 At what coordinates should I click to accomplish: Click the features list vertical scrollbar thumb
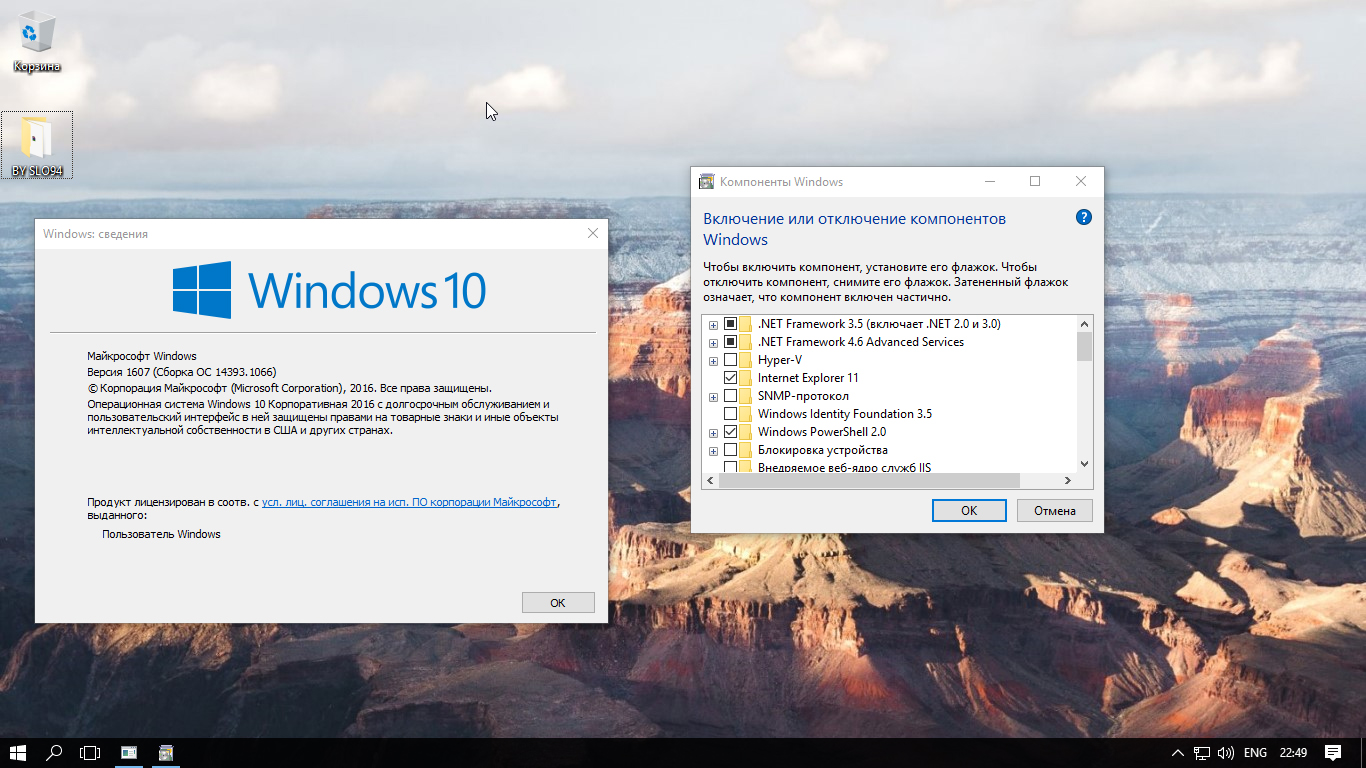tap(1084, 346)
